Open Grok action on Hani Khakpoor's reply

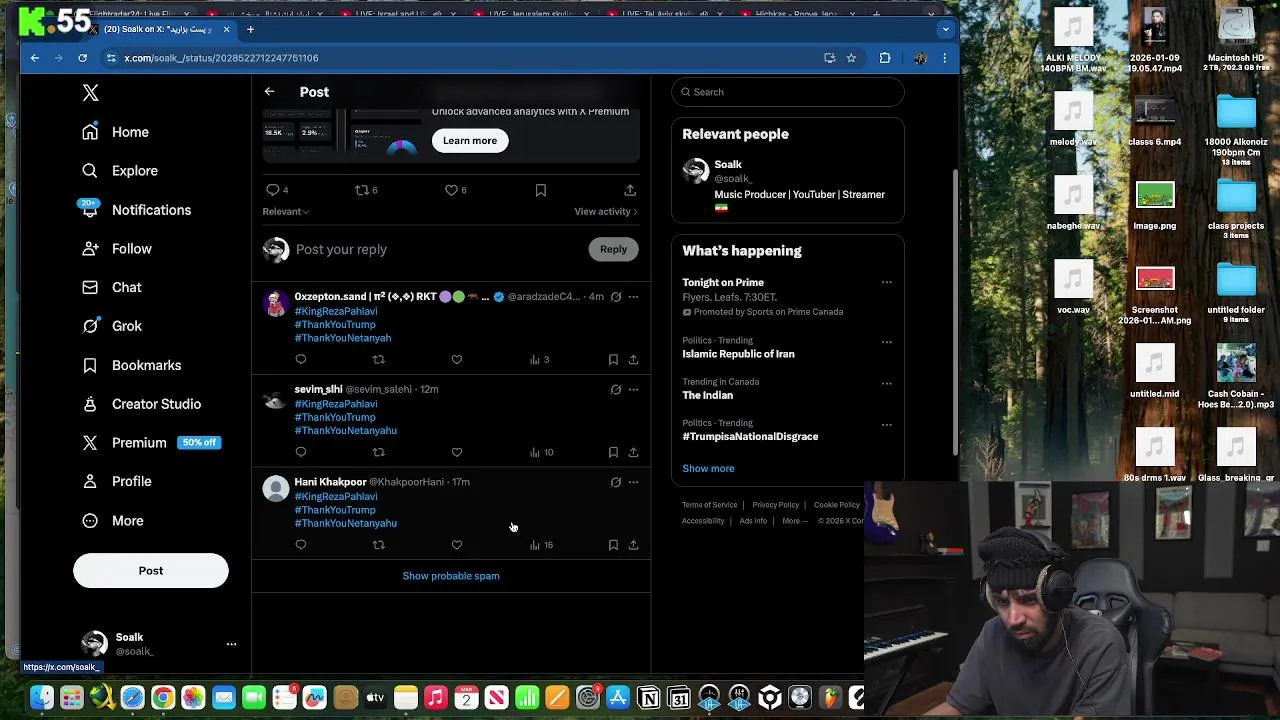point(616,482)
